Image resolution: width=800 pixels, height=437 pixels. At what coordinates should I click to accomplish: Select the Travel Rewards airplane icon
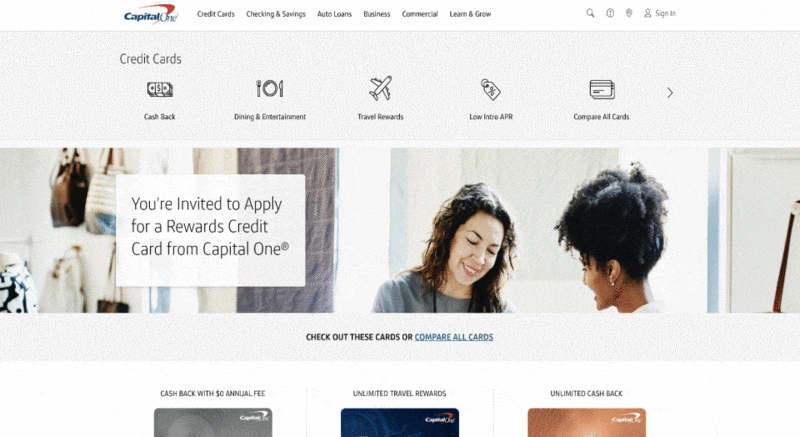point(381,88)
